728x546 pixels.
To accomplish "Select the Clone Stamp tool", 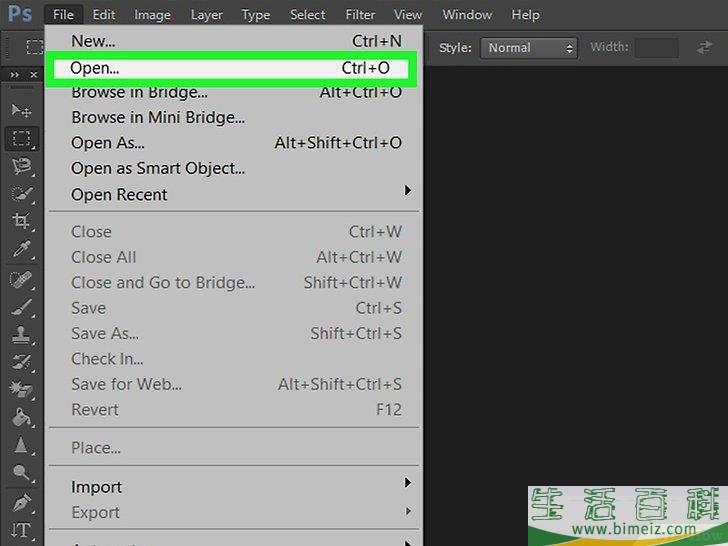I will [21, 335].
